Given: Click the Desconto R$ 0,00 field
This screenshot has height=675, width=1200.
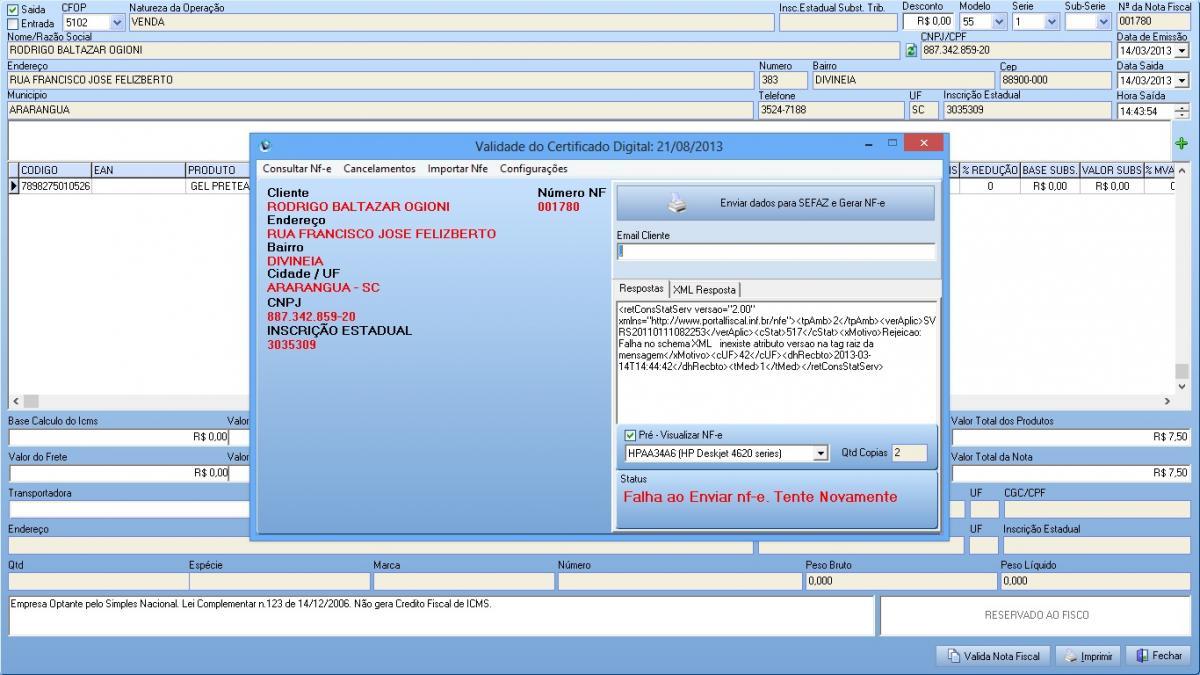Looking at the screenshot, I should [x=928, y=21].
